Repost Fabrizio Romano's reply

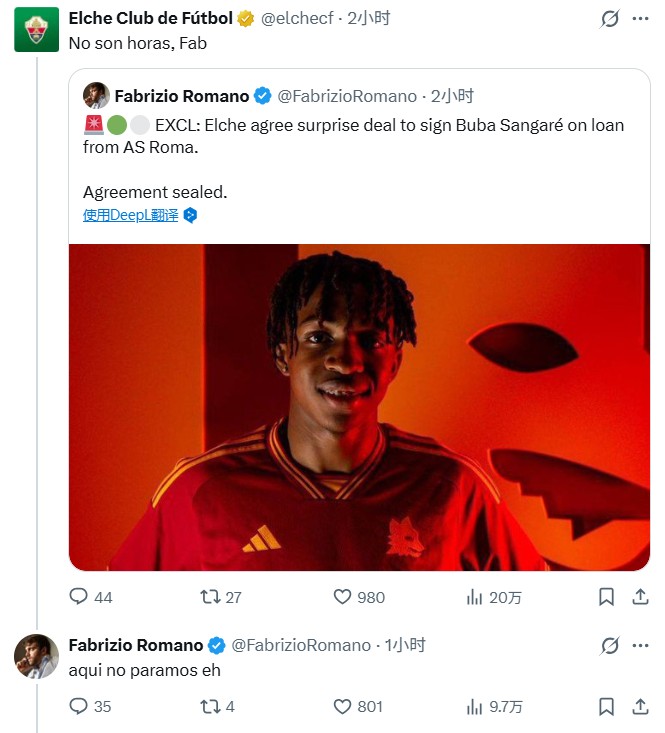[209, 706]
